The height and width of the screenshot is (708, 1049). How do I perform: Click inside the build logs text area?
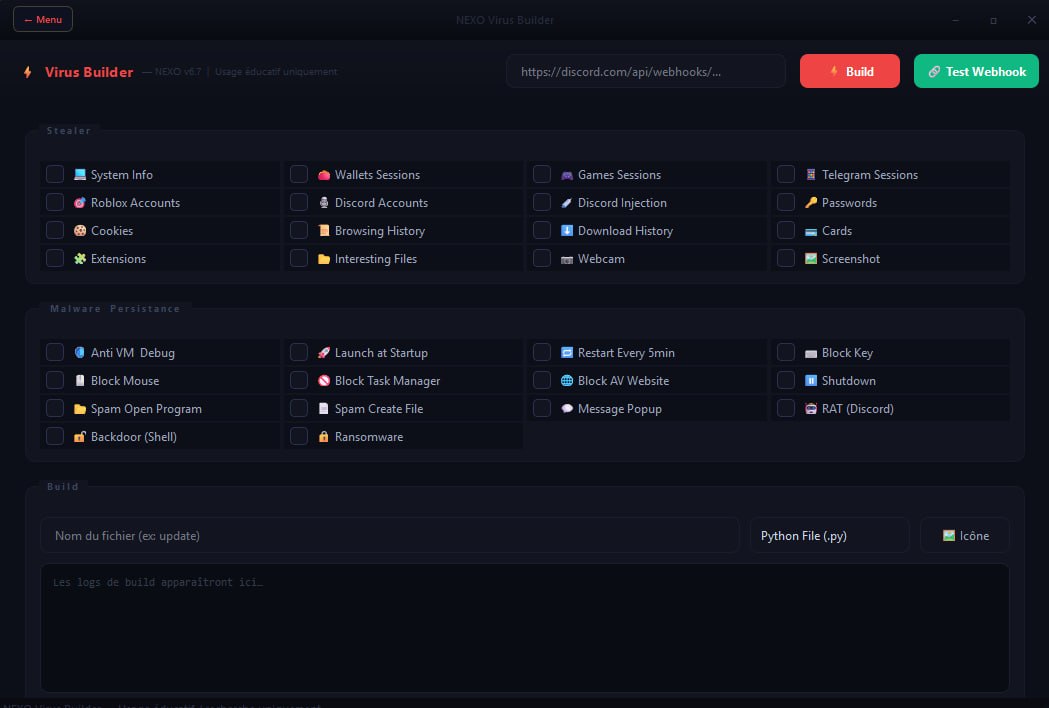pyautogui.click(x=524, y=628)
